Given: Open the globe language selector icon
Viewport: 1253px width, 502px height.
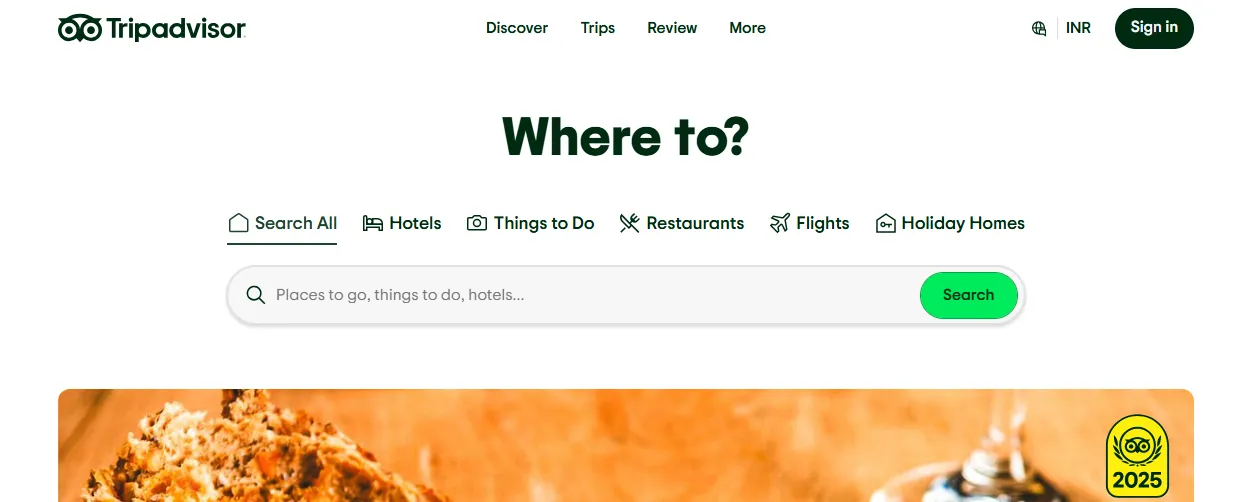Looking at the screenshot, I should coord(1039,28).
